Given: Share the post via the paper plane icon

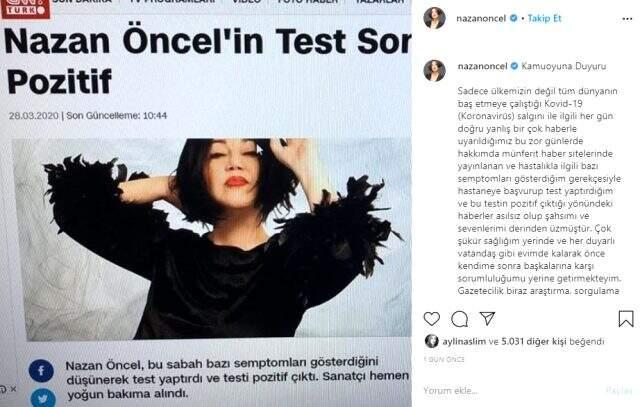Looking at the screenshot, I should pos(487,318).
